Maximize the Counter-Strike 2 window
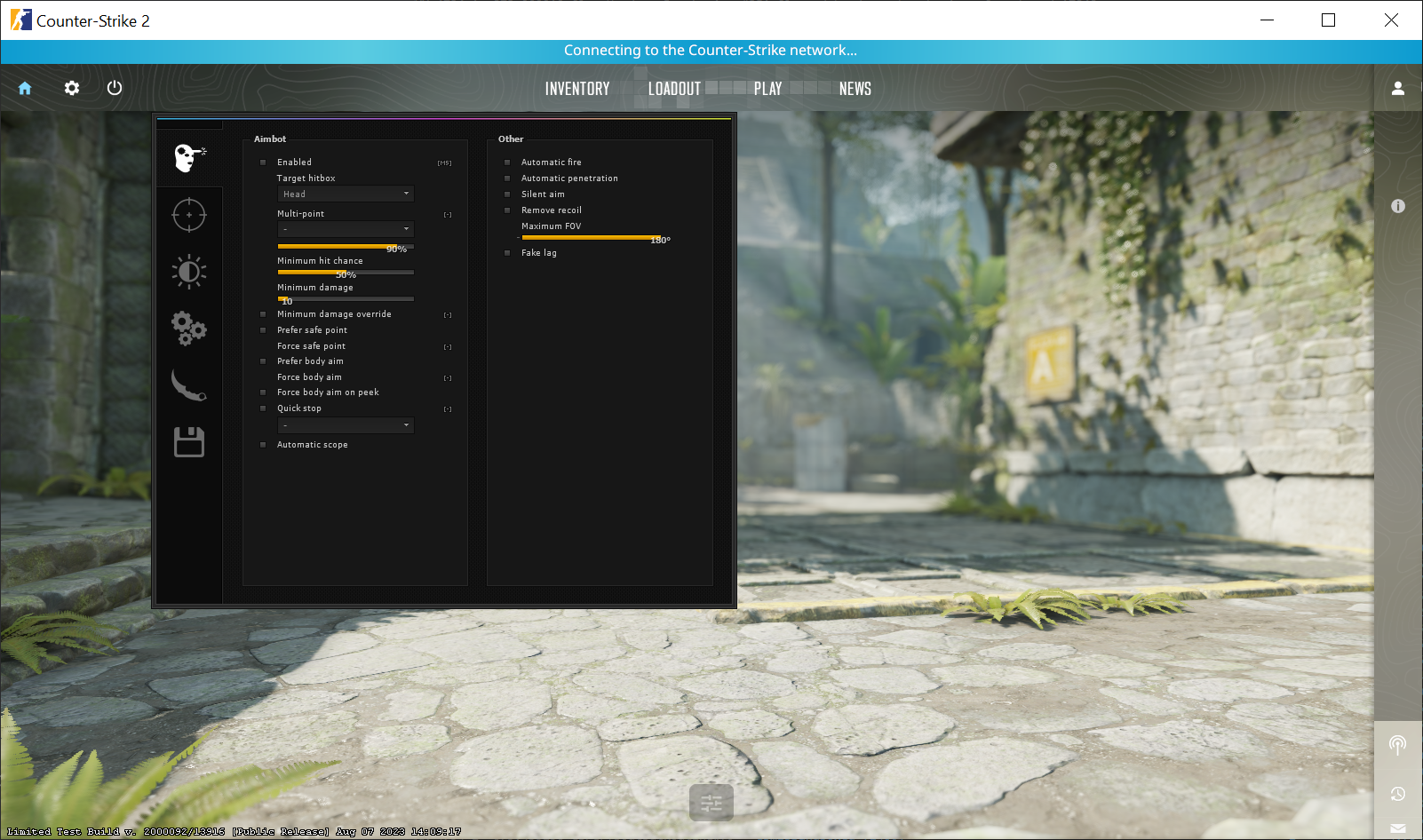The image size is (1423, 840). point(1329,20)
